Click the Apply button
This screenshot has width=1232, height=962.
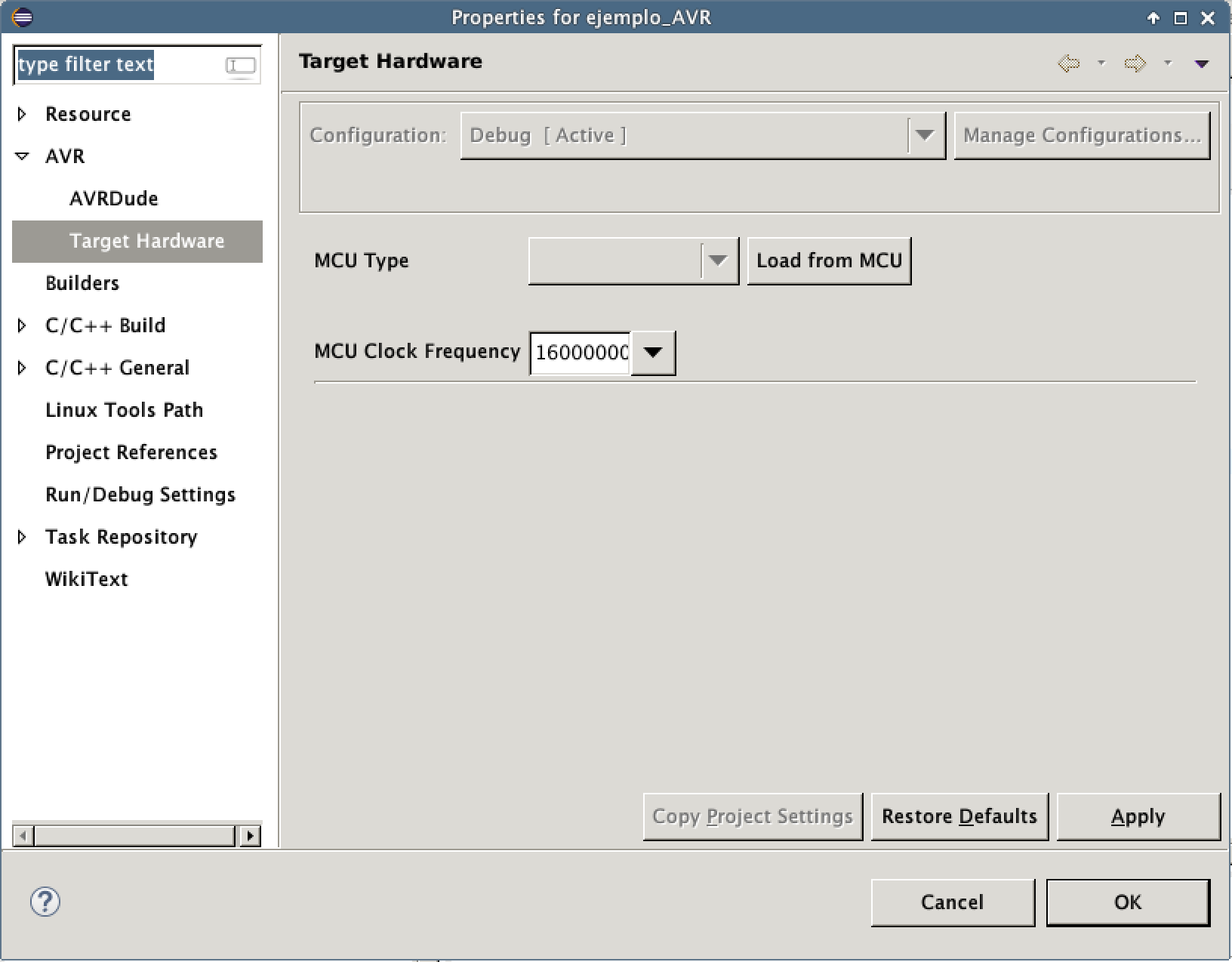1138,816
